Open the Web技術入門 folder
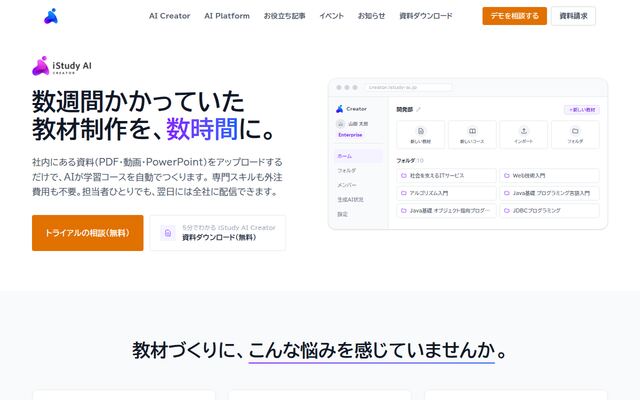Image resolution: width=640 pixels, height=400 pixels. [549, 176]
